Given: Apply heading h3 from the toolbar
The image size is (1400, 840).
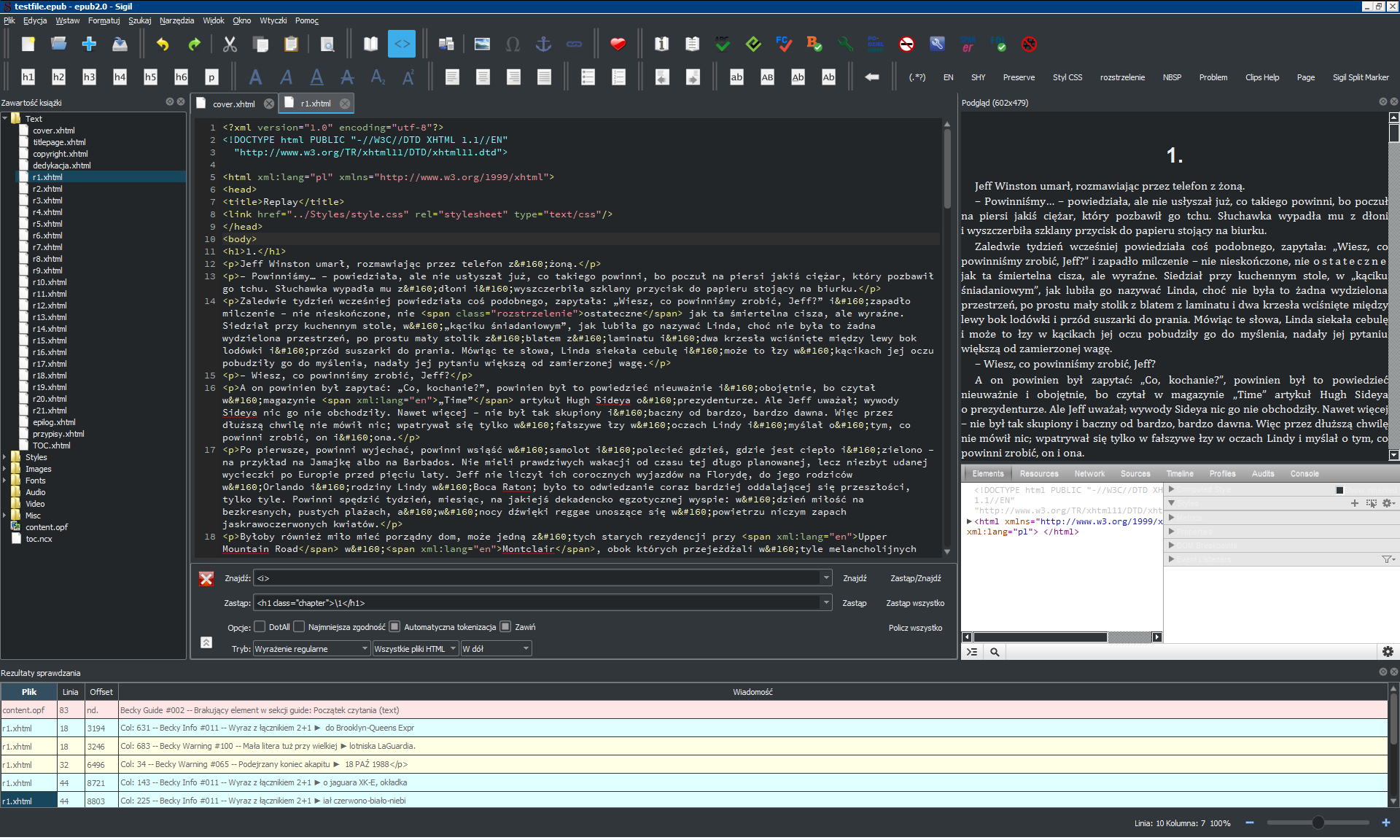Looking at the screenshot, I should [89, 77].
